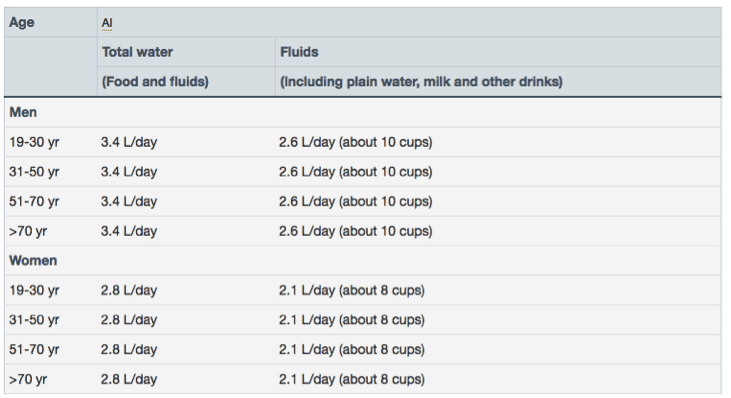Click Women 19-30 yr 2.8 L/day value
The image size is (731, 398).
[x=129, y=290]
